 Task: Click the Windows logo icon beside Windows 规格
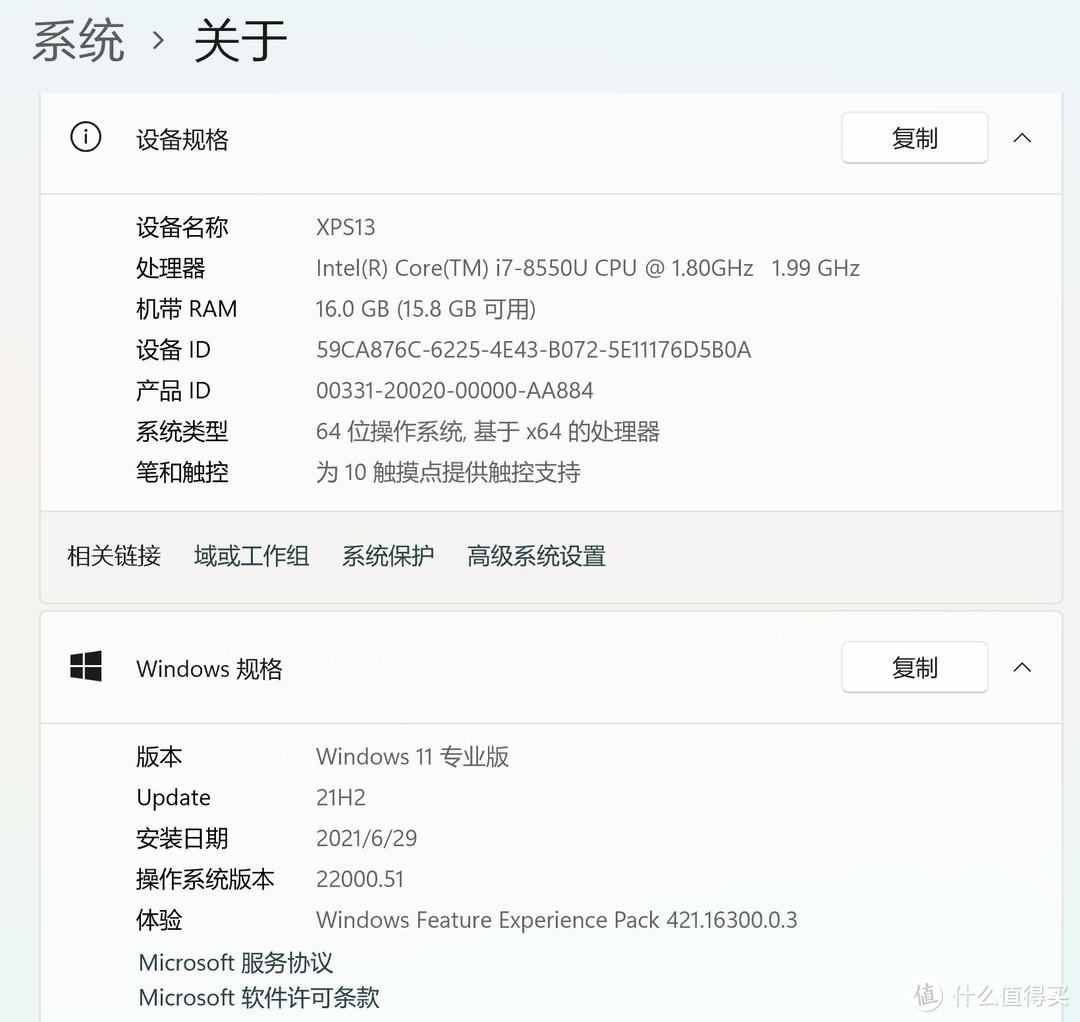click(x=85, y=667)
